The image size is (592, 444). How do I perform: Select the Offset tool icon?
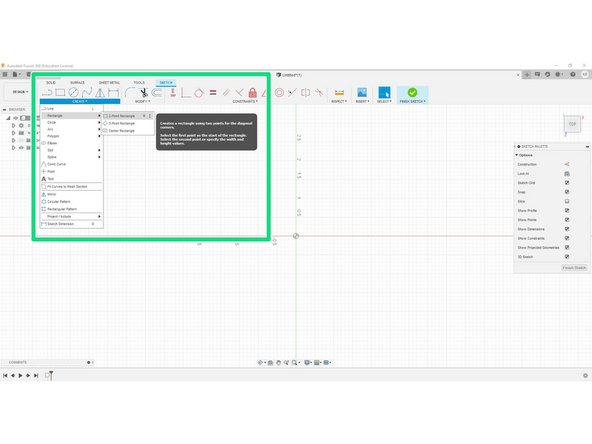pyautogui.click(x=156, y=92)
